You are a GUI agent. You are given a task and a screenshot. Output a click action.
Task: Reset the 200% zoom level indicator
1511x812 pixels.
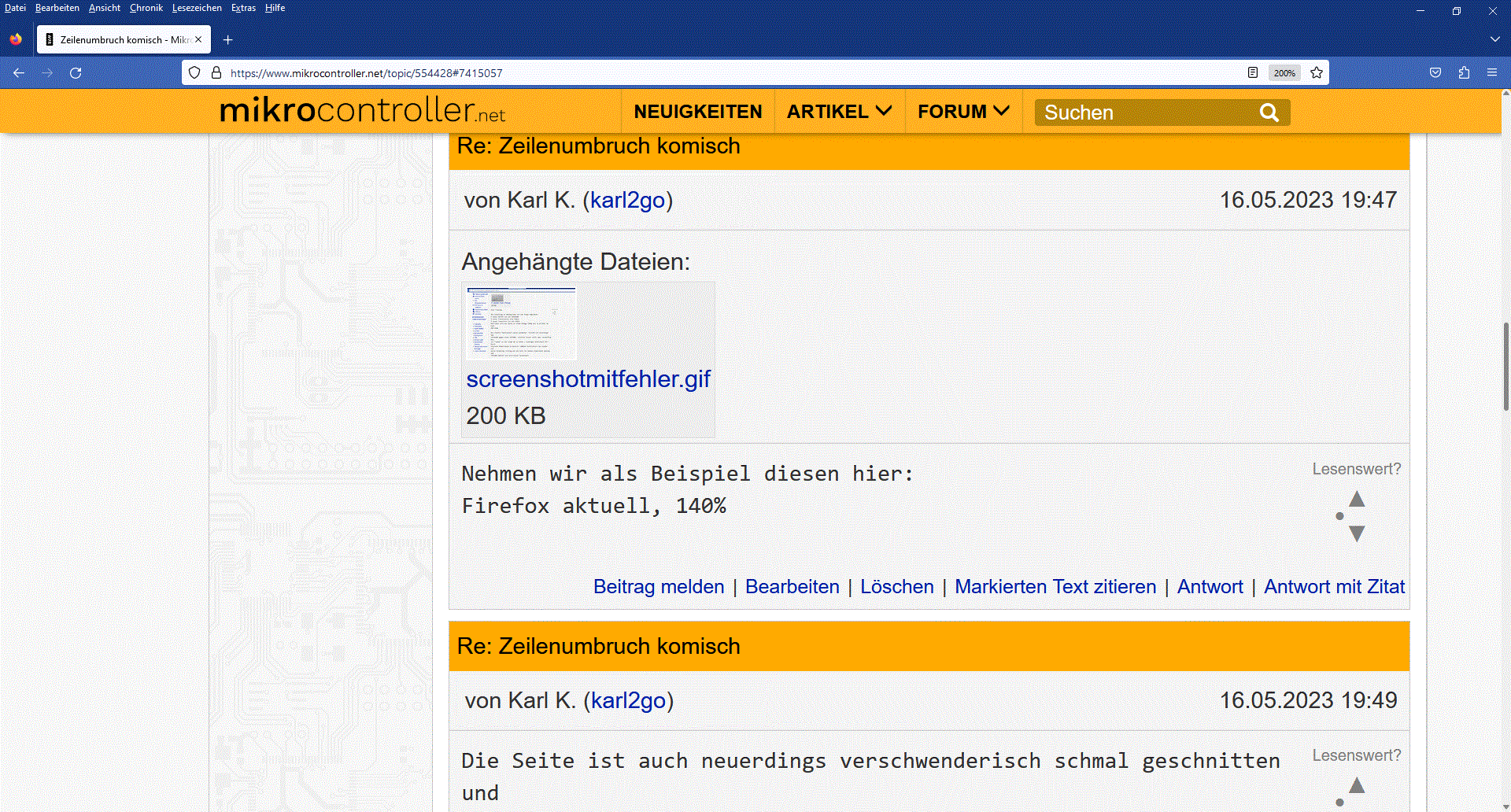1284,73
